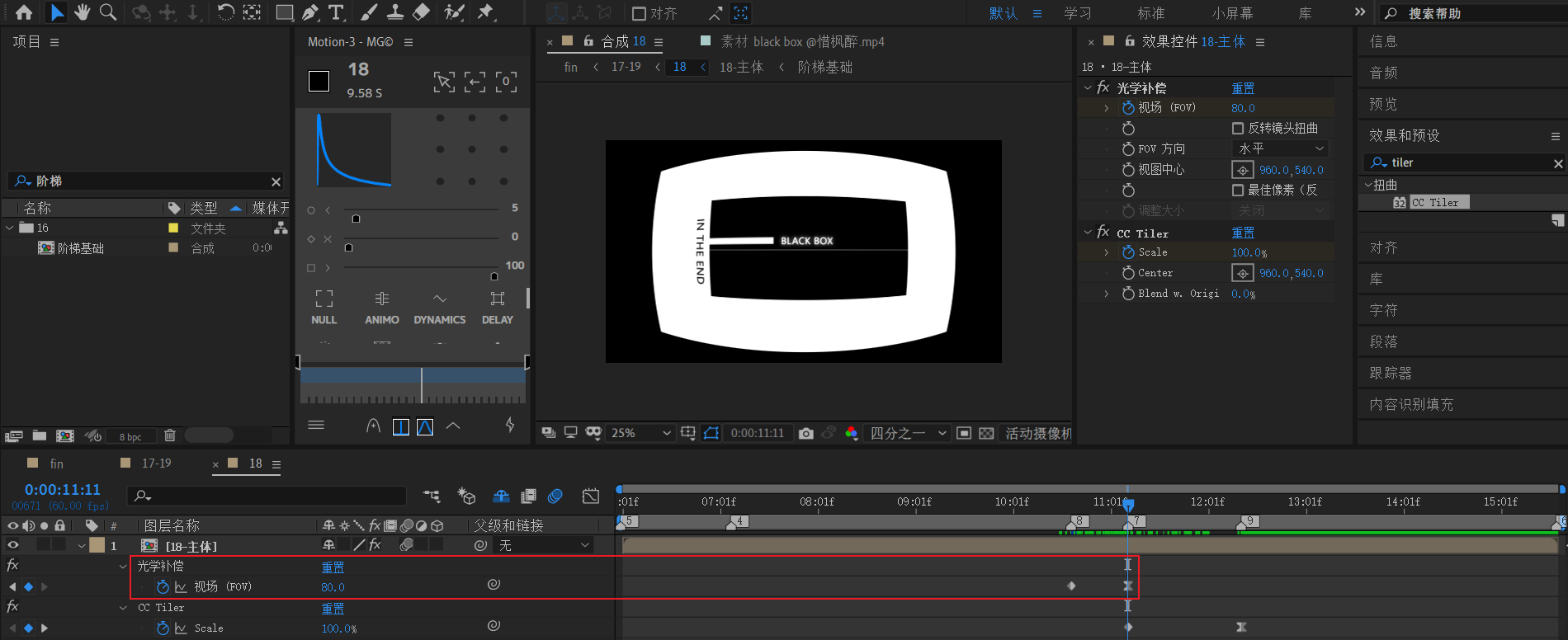Create a new folder in Project panel
The width and height of the screenshot is (1568, 640).
coord(39,435)
